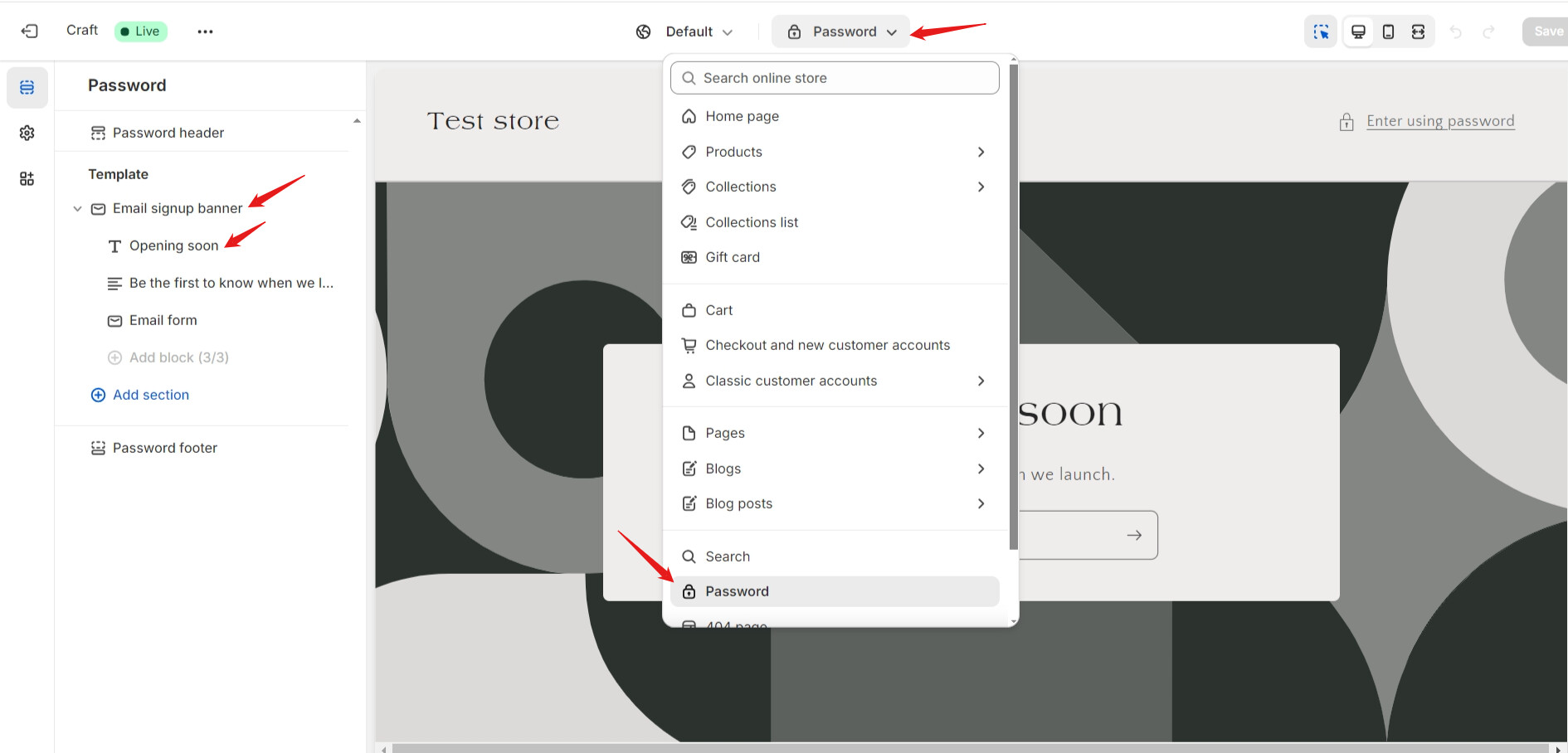Click the Search magnifier icon in menu list

point(689,556)
